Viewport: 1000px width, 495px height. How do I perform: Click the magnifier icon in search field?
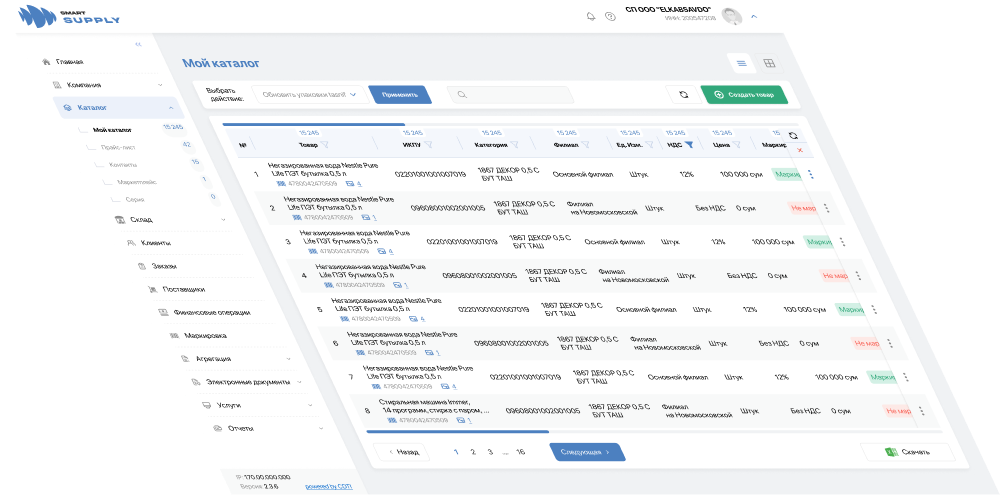[460, 95]
